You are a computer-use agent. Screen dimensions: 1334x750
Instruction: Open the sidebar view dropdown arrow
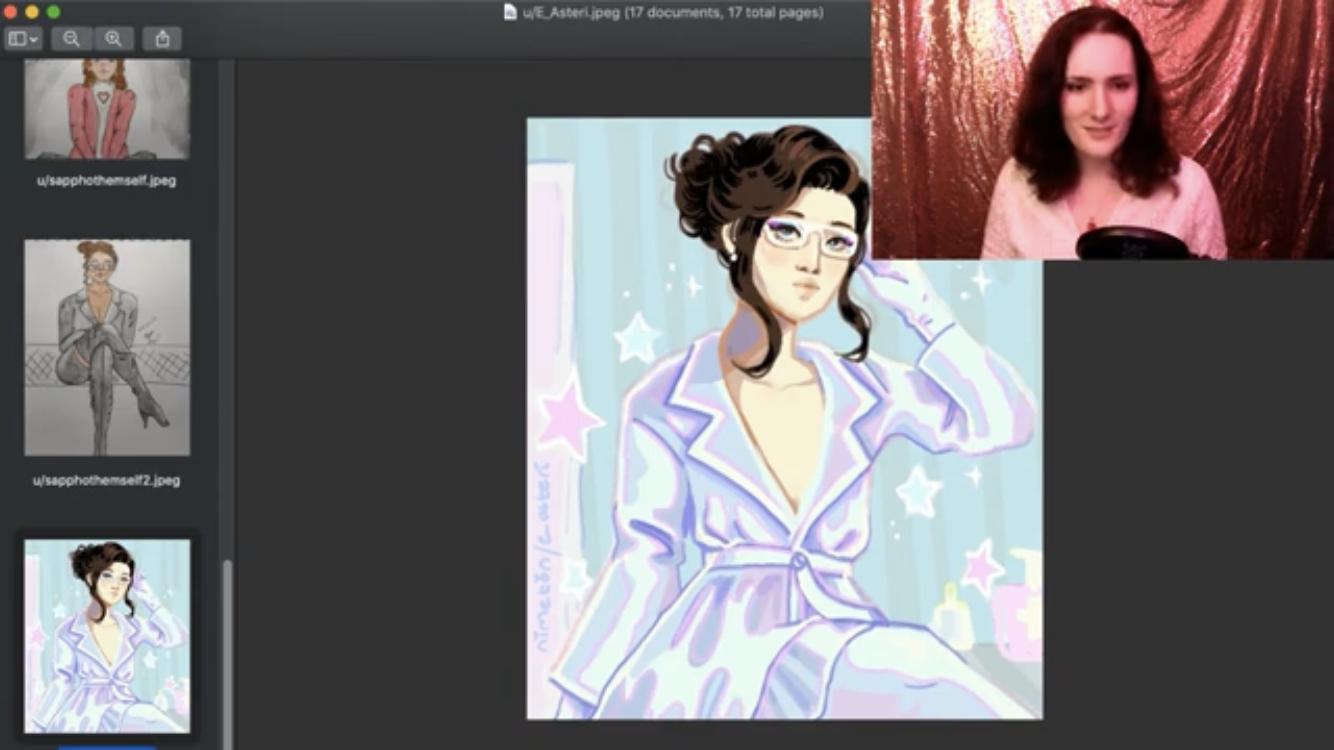point(34,39)
